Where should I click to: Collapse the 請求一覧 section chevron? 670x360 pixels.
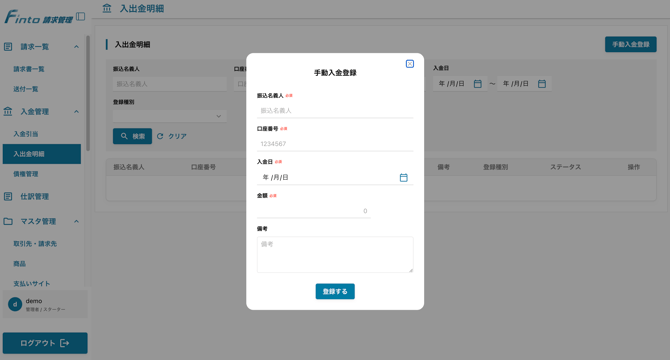click(x=76, y=47)
